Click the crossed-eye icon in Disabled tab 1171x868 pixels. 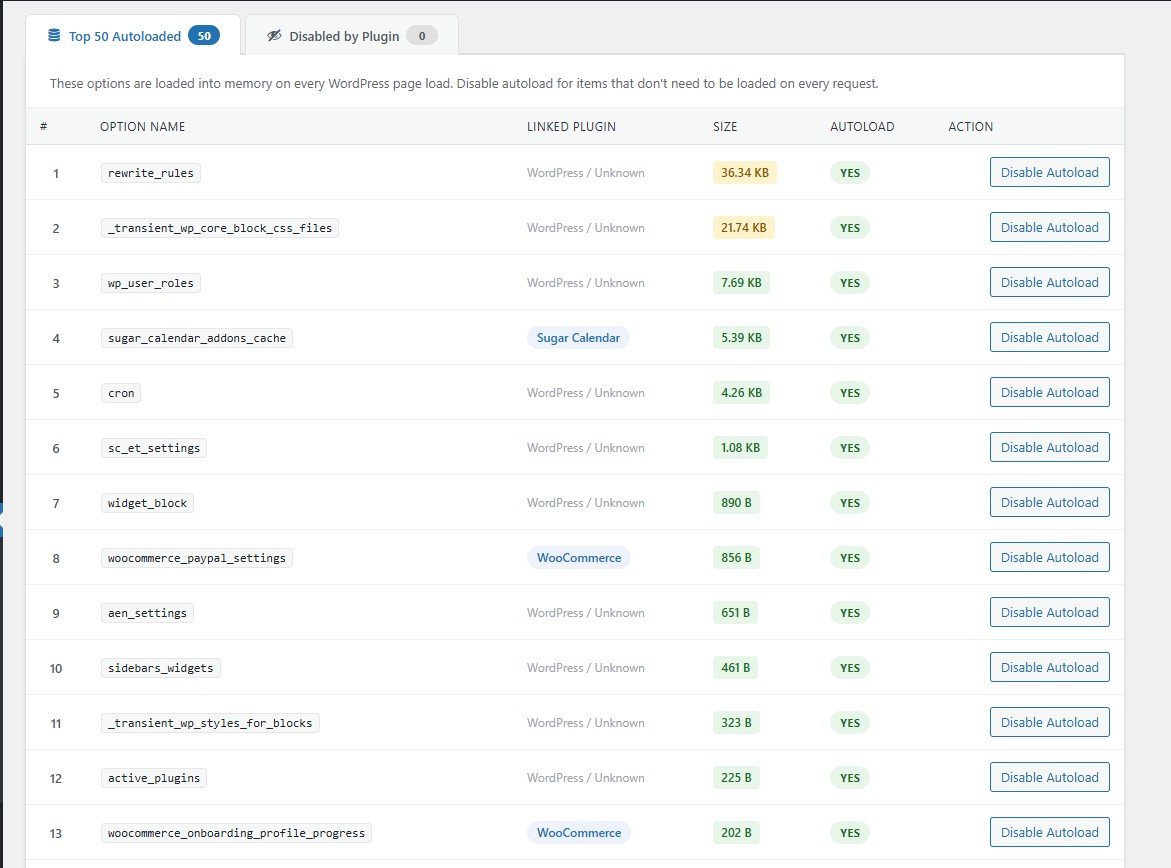coord(274,35)
